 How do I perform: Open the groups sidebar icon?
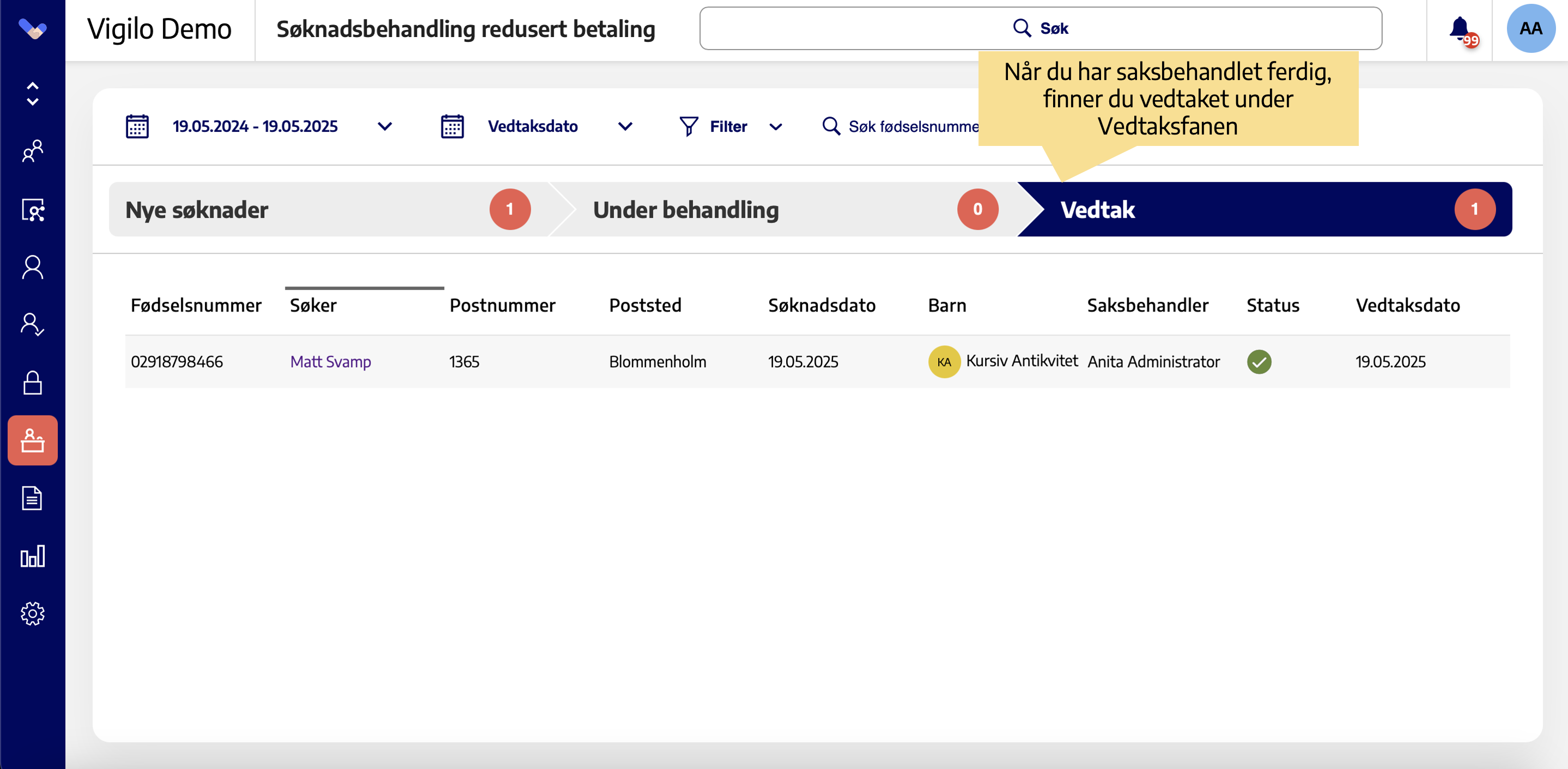(x=32, y=151)
